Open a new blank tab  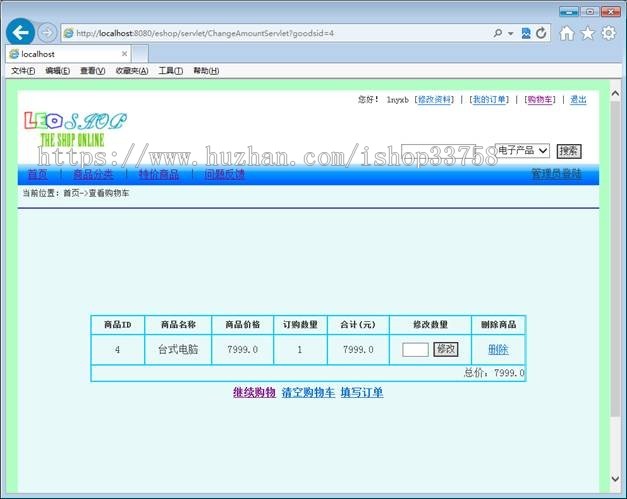[140, 54]
